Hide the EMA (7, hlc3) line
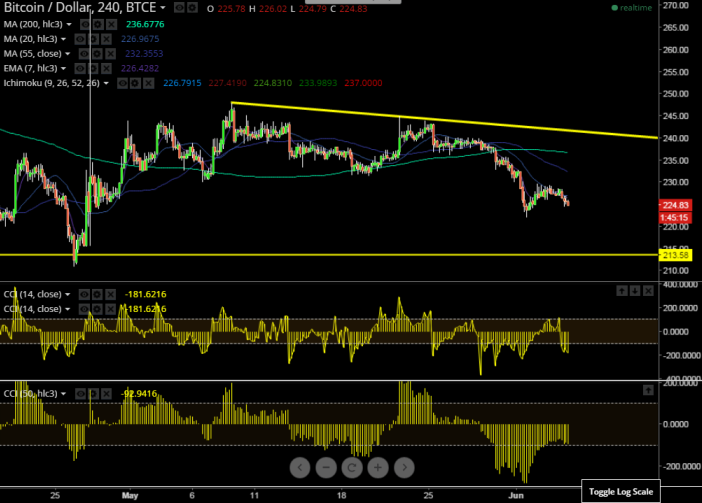 [x=80, y=68]
